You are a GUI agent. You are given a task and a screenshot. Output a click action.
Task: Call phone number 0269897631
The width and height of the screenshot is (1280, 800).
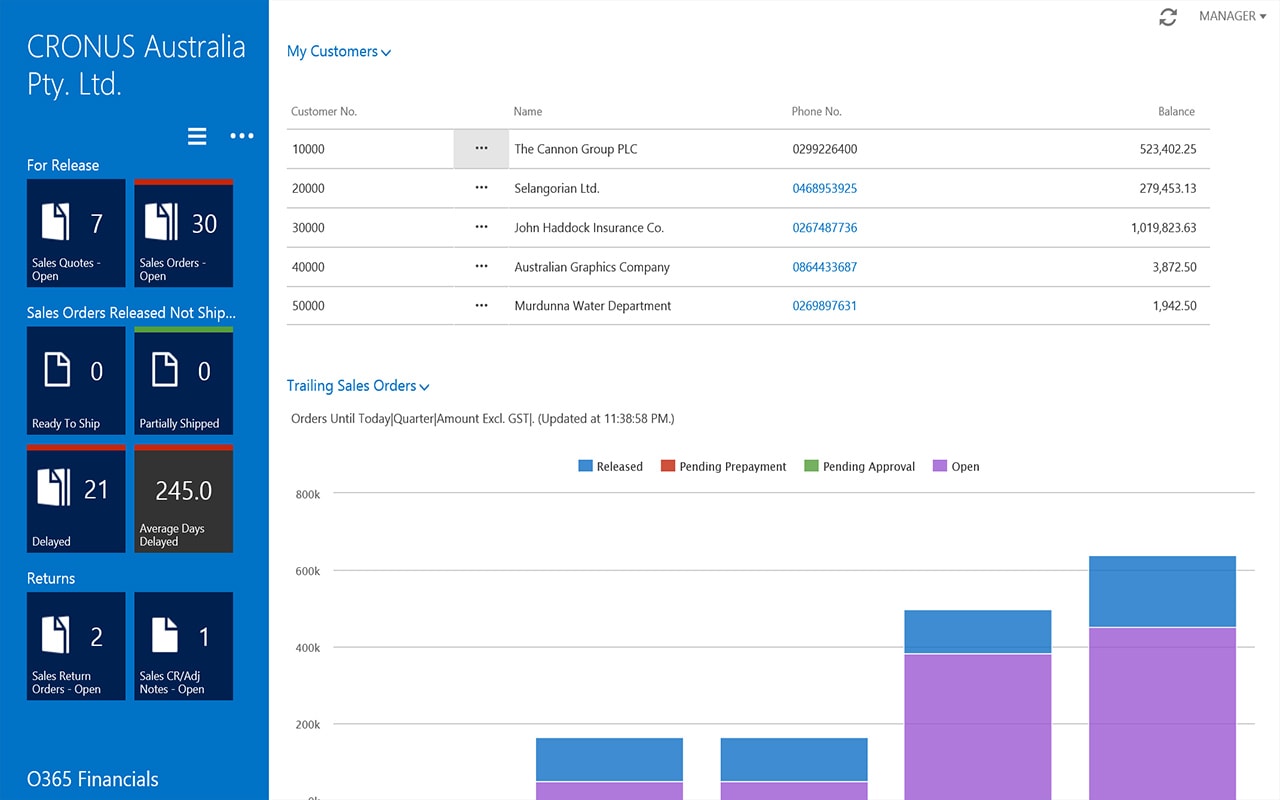point(825,306)
